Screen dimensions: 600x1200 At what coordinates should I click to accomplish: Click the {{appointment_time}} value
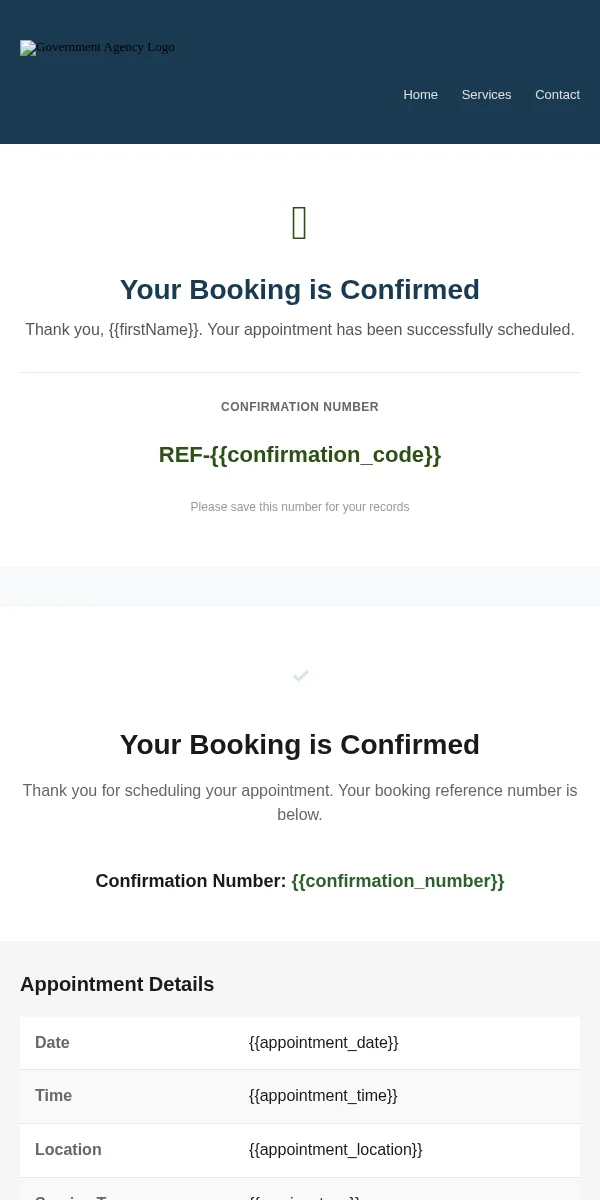(x=323, y=1096)
